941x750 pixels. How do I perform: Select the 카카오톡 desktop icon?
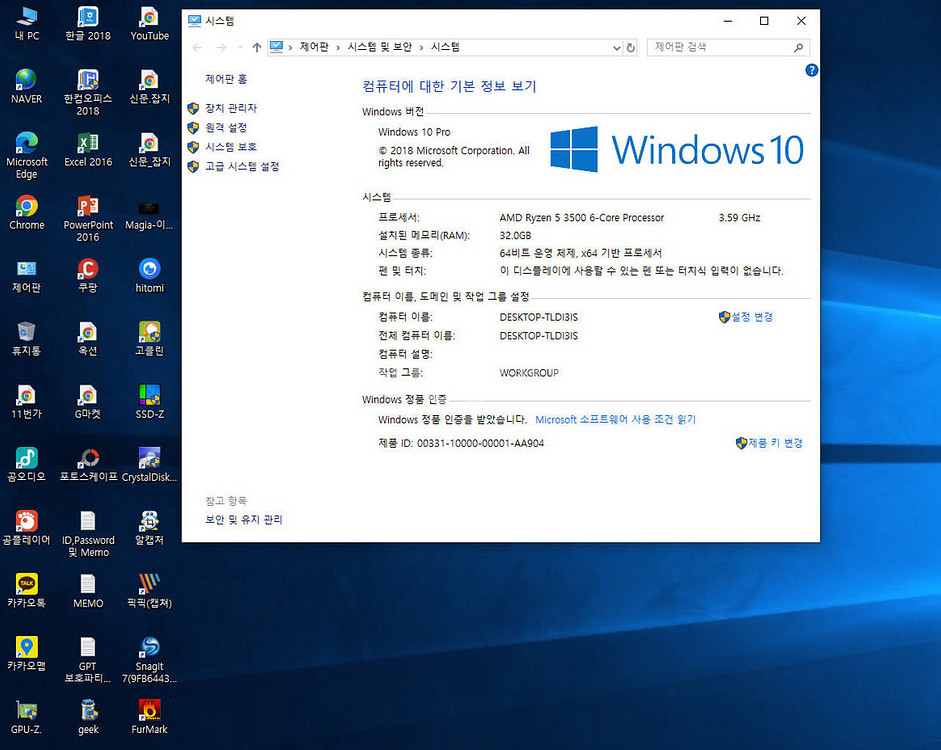pos(26,591)
